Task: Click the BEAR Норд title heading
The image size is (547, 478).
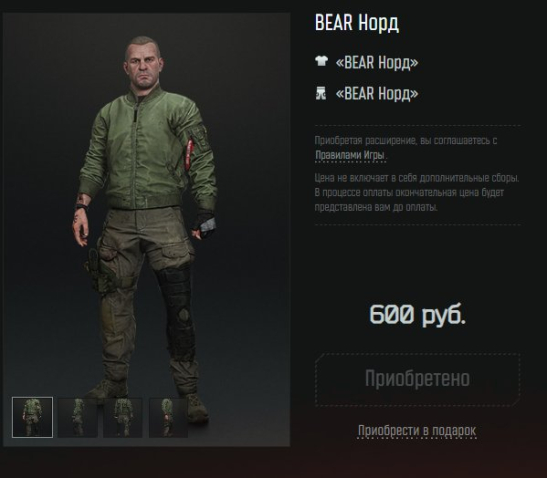Action: pos(357,23)
